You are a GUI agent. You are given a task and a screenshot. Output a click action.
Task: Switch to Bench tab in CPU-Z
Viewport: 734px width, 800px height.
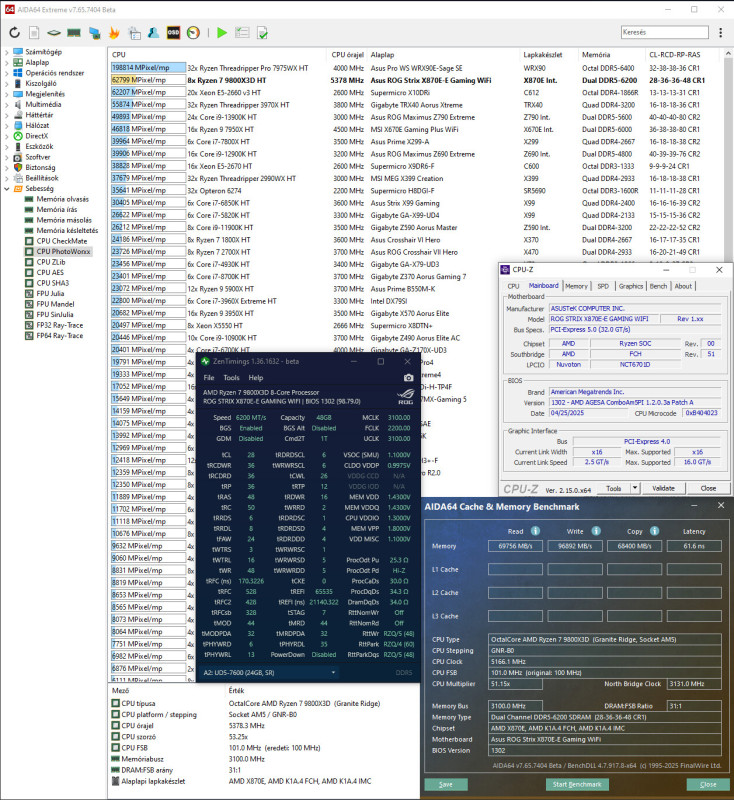[x=658, y=286]
